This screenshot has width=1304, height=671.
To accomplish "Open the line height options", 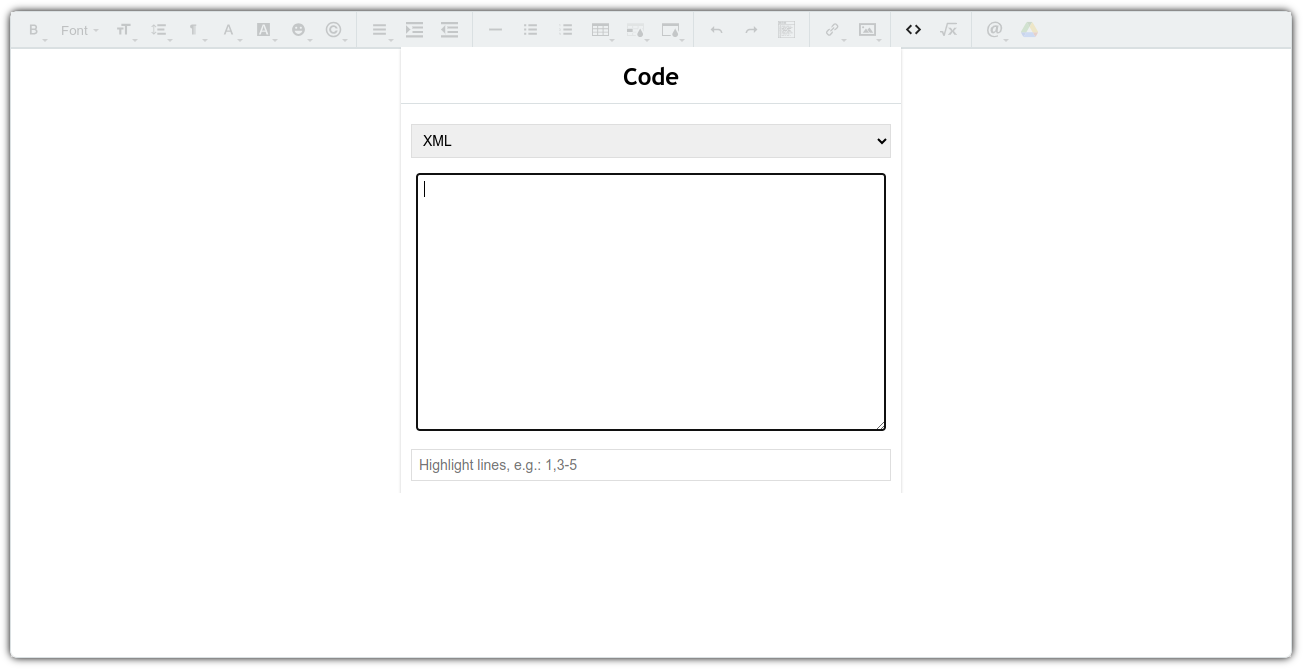I will (x=159, y=30).
